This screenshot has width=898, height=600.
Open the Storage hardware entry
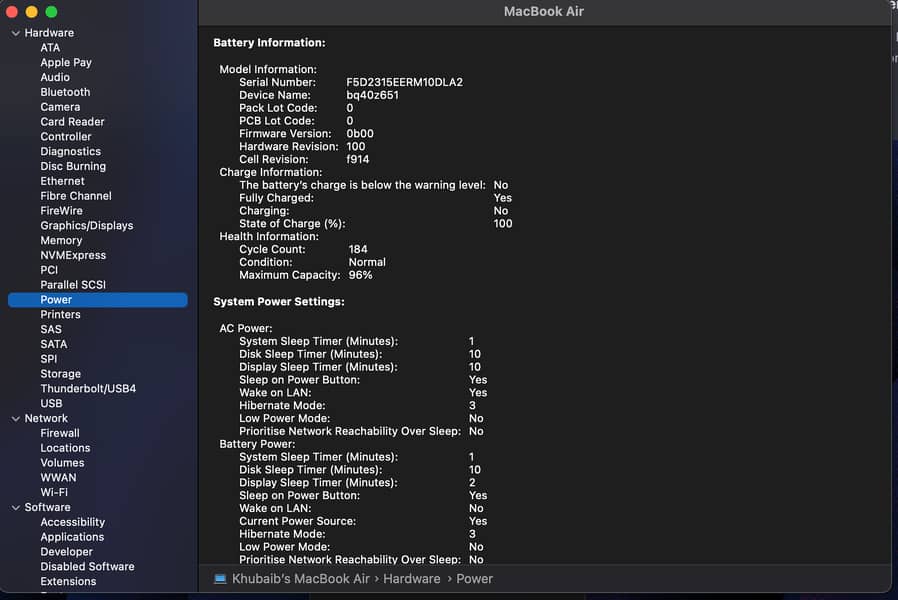point(60,374)
